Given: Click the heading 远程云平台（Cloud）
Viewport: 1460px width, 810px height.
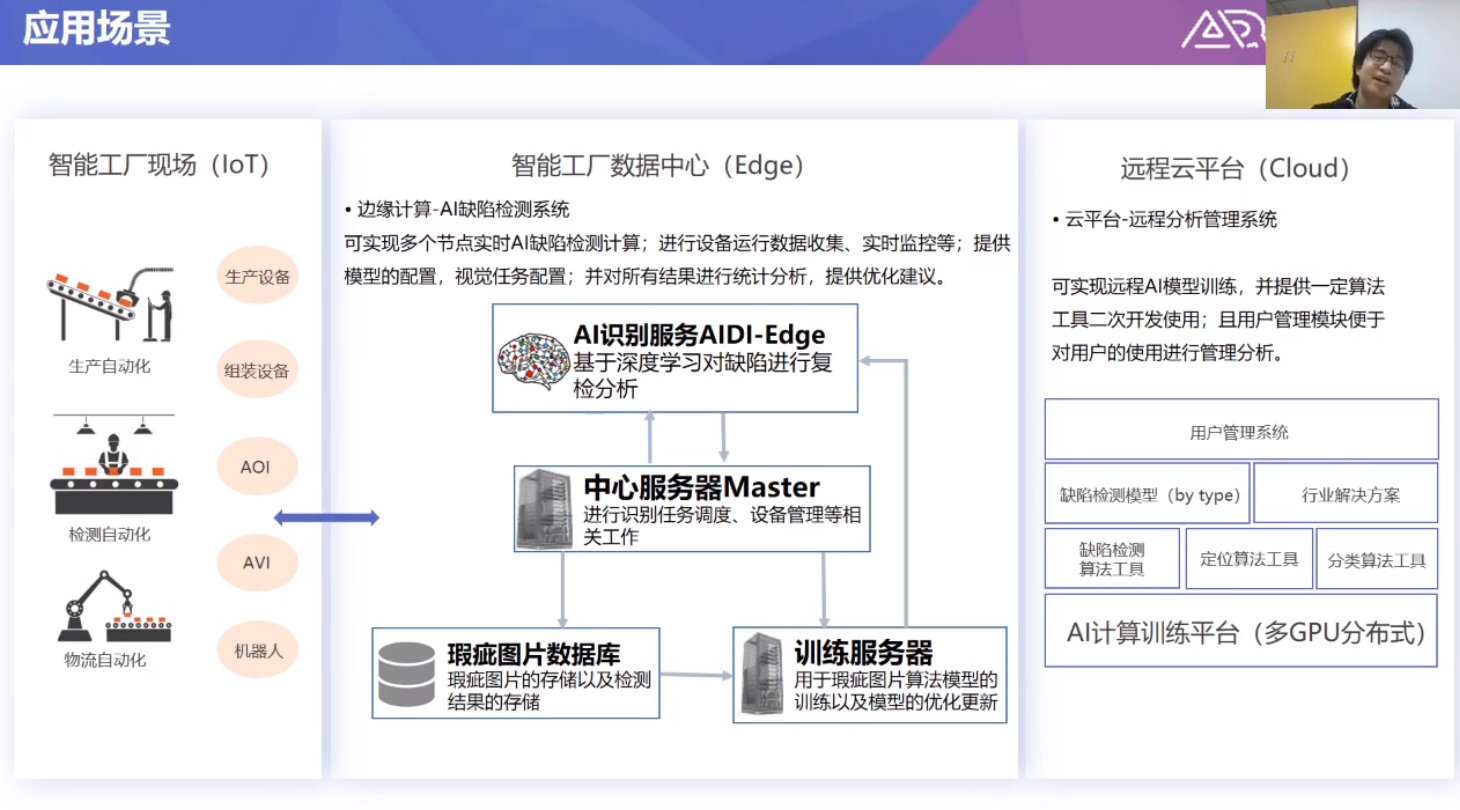Looking at the screenshot, I should click(x=1236, y=169).
